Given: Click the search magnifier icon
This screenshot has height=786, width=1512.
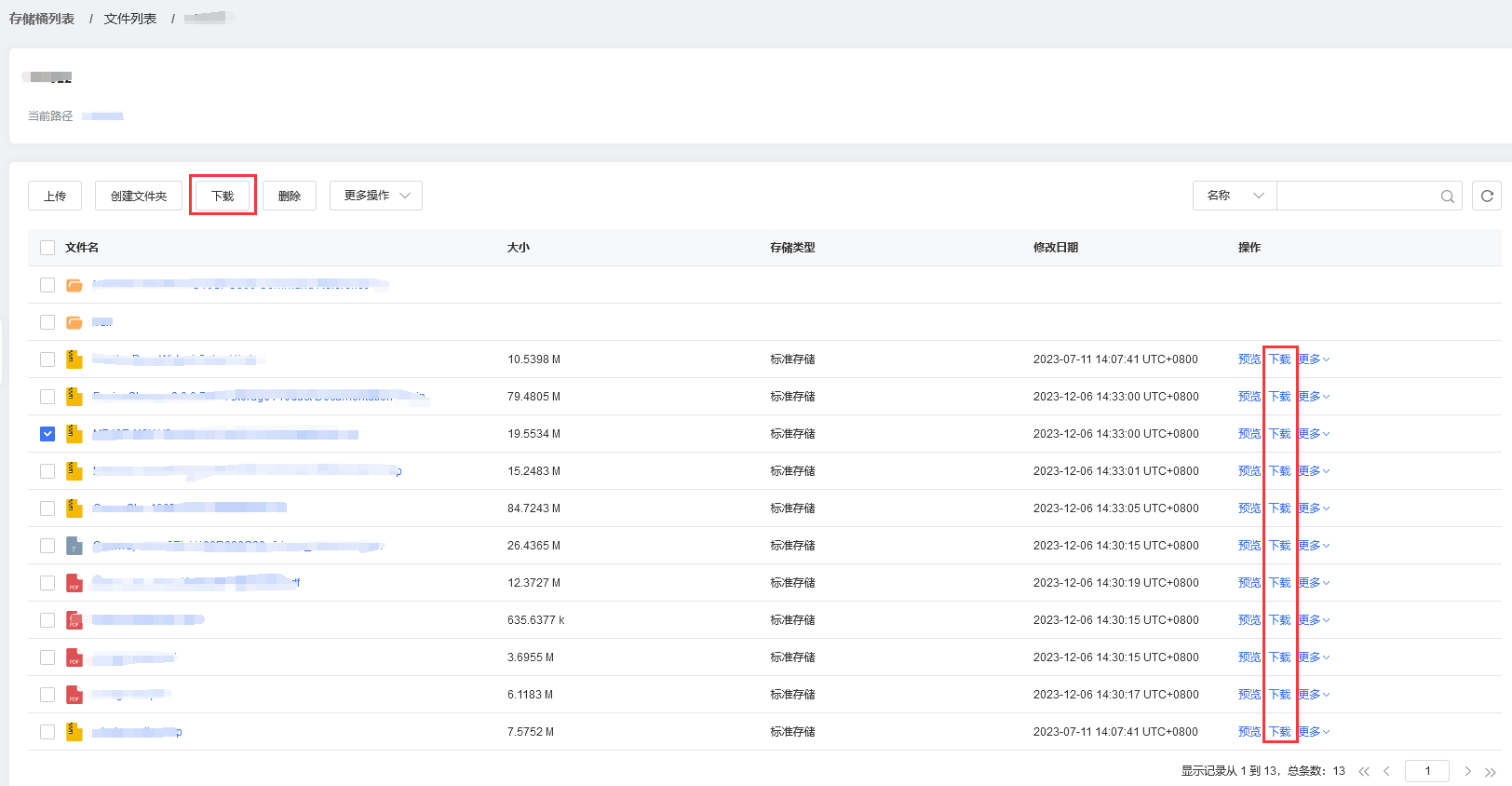Looking at the screenshot, I should tap(1448, 196).
